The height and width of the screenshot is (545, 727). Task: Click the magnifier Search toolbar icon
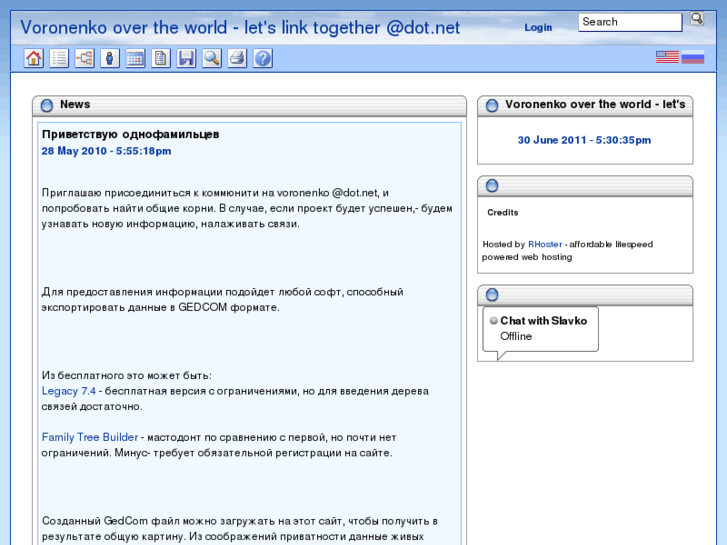pos(212,59)
